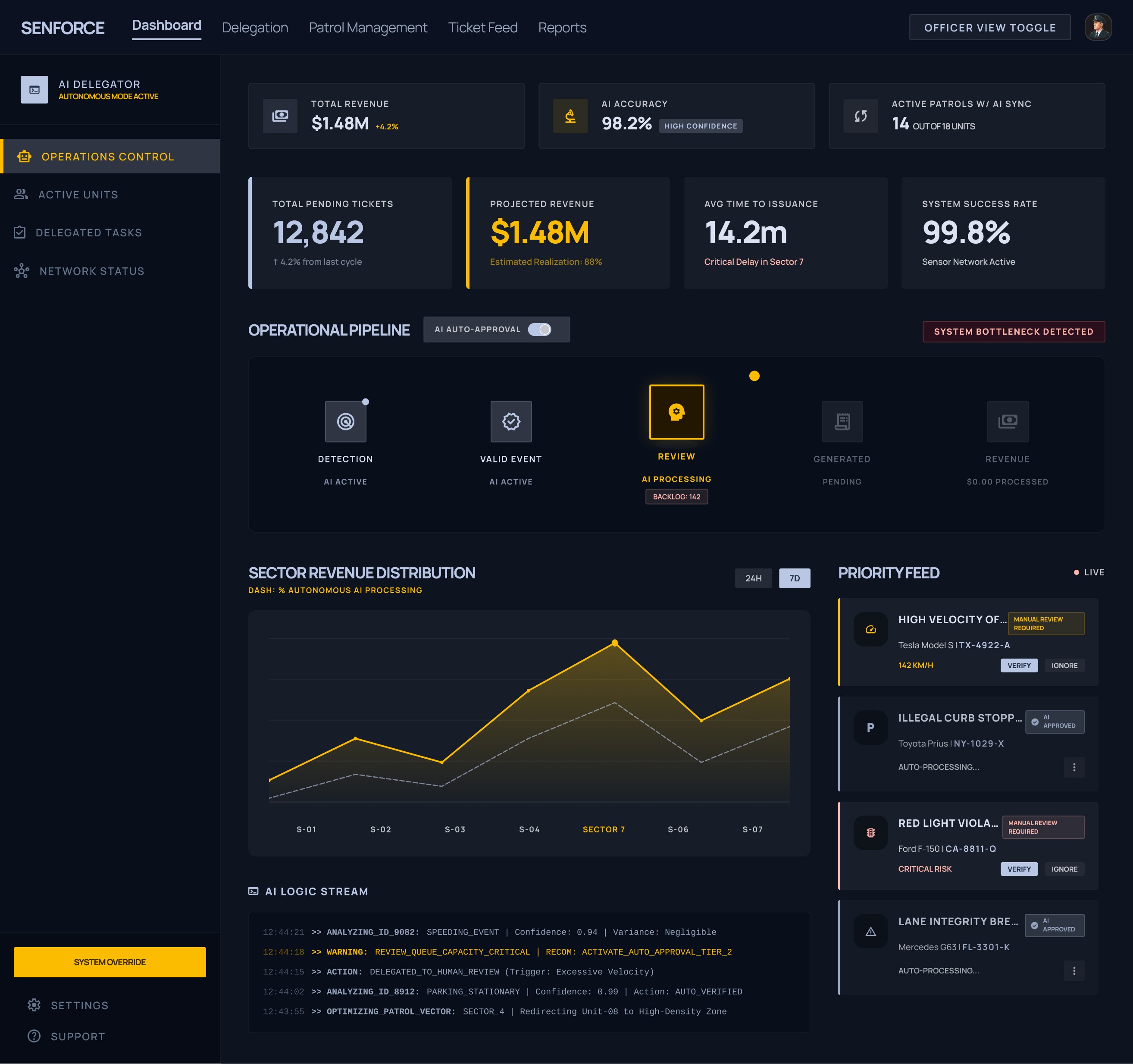Viewport: 1133px width, 1064px height.
Task: Click the Sector 7 peak data point
Action: pyautogui.click(x=614, y=643)
